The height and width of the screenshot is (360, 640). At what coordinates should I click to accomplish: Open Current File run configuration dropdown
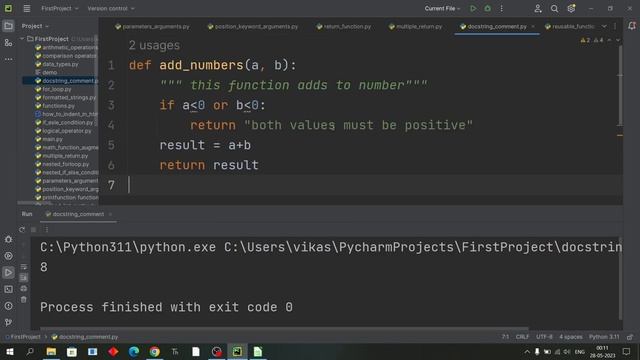pyautogui.click(x=442, y=8)
